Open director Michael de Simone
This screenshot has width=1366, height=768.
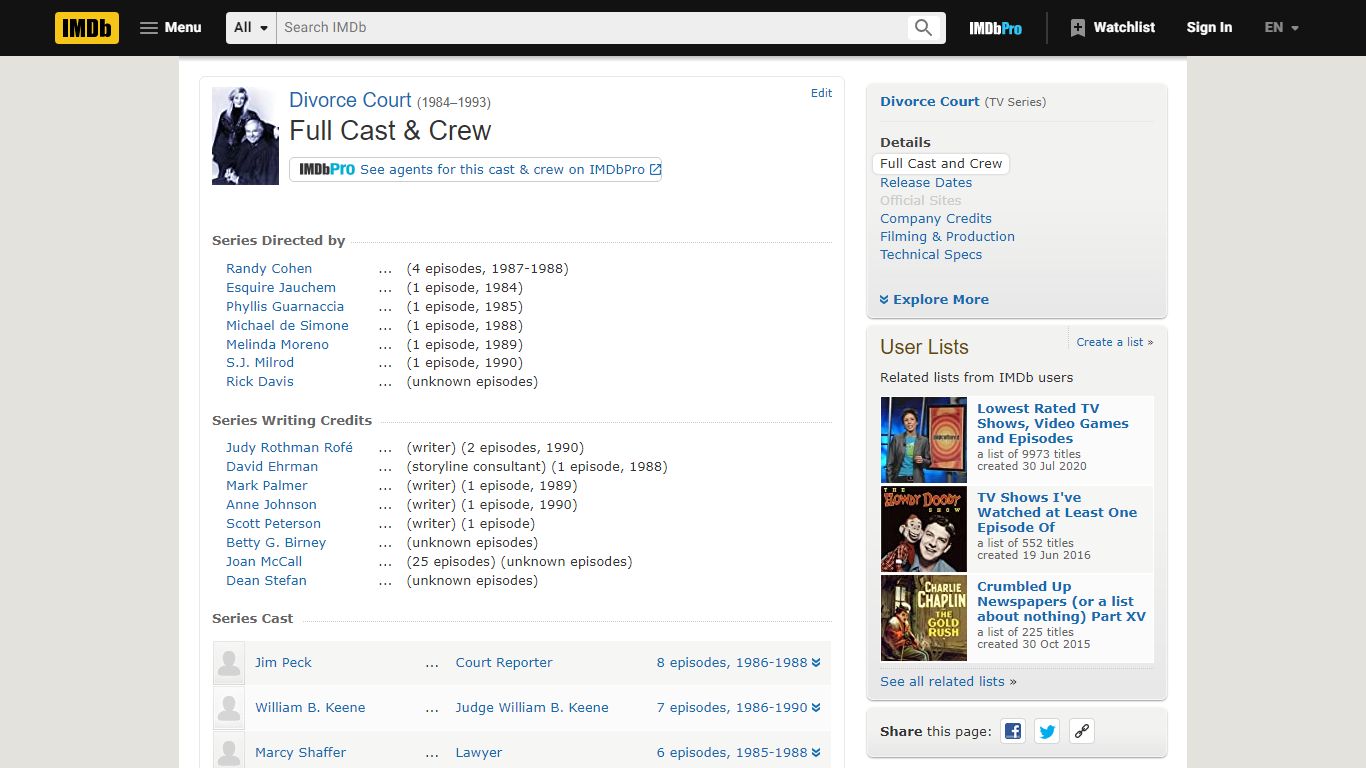tap(287, 325)
